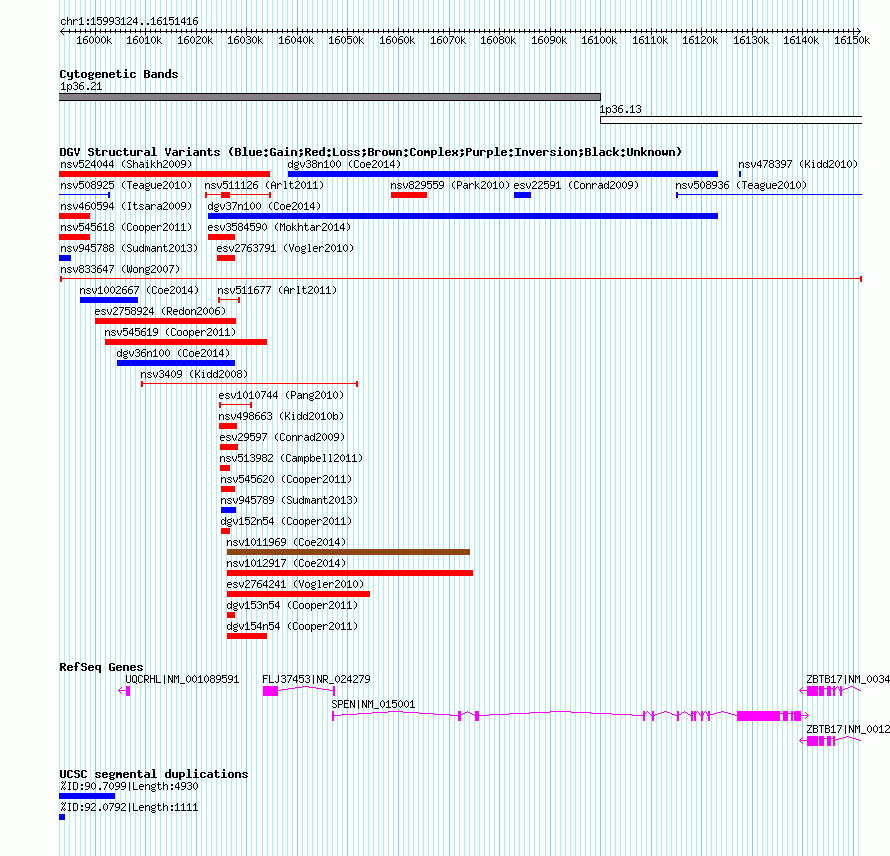Select the dgv38n100 (Coe2014) blue gain bar
Screen dimensions: 890x856
click(503, 174)
